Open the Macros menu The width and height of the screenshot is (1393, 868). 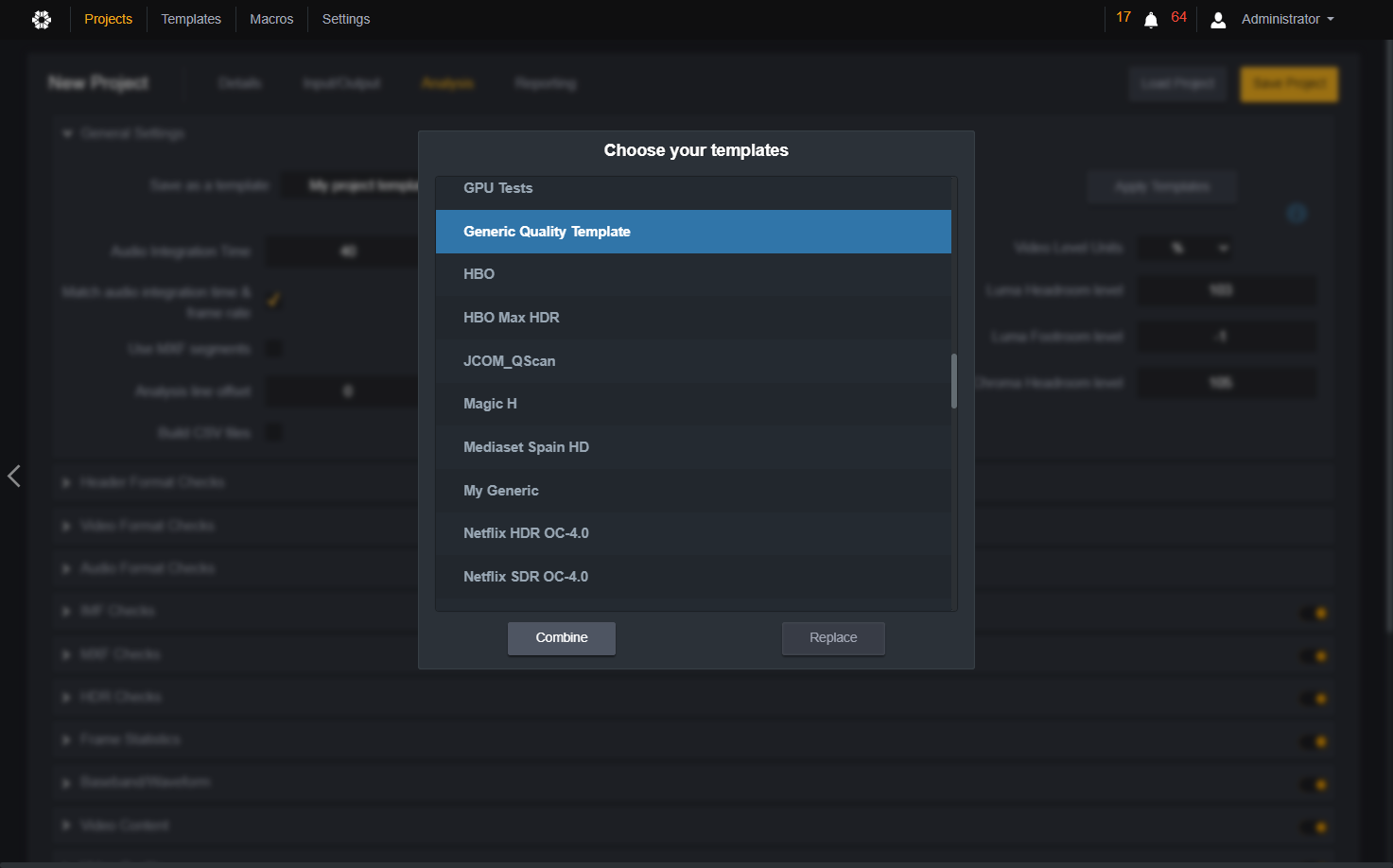pos(271,19)
